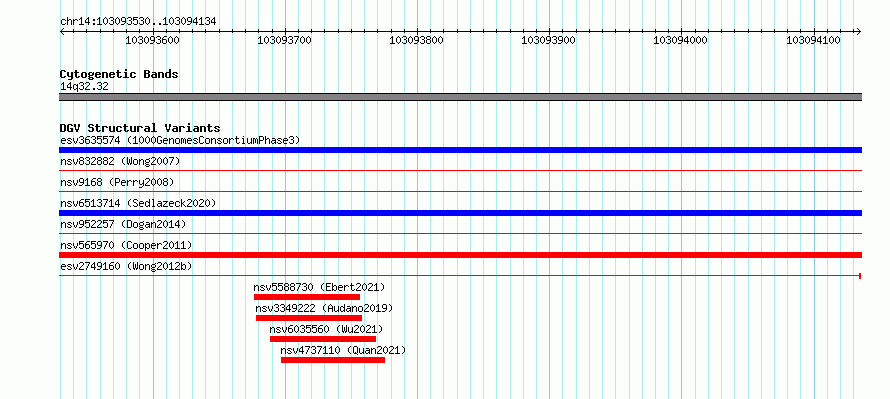This screenshot has width=890, height=399.
Task: Select the 14q32.32 band label
Action: [84, 87]
